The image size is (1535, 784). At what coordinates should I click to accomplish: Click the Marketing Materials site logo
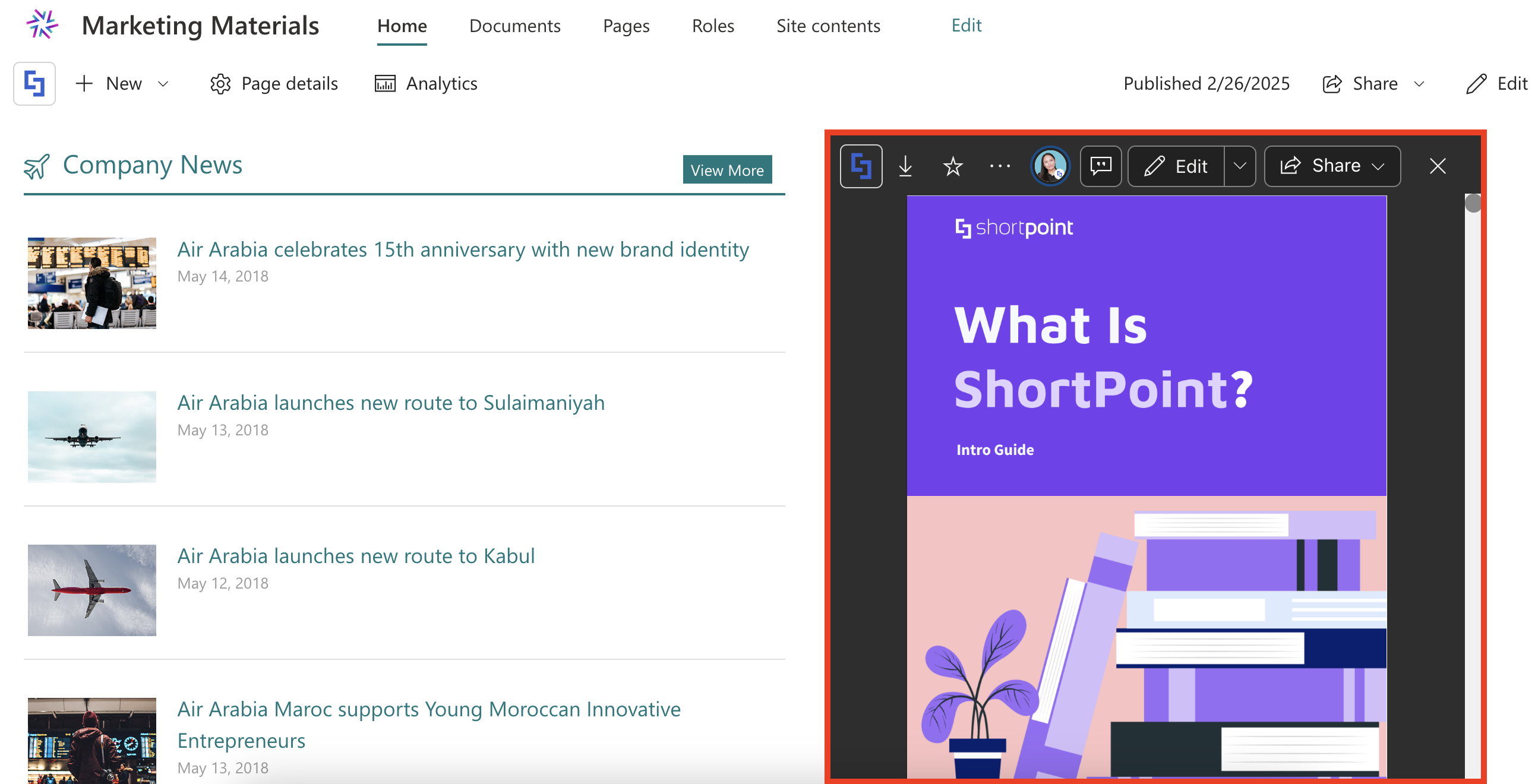point(42,25)
